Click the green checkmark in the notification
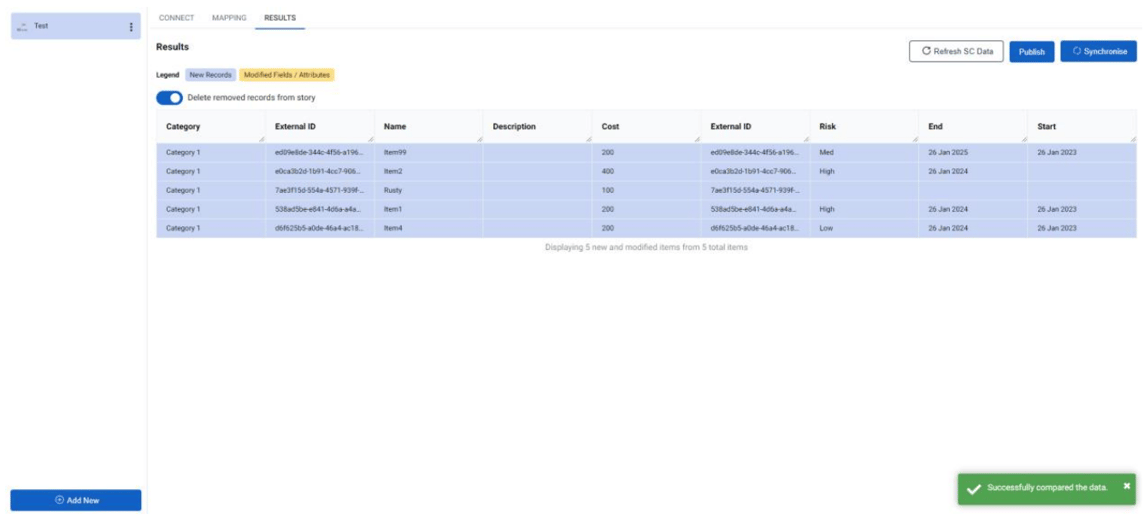This screenshot has width=1144, height=519. (973, 488)
